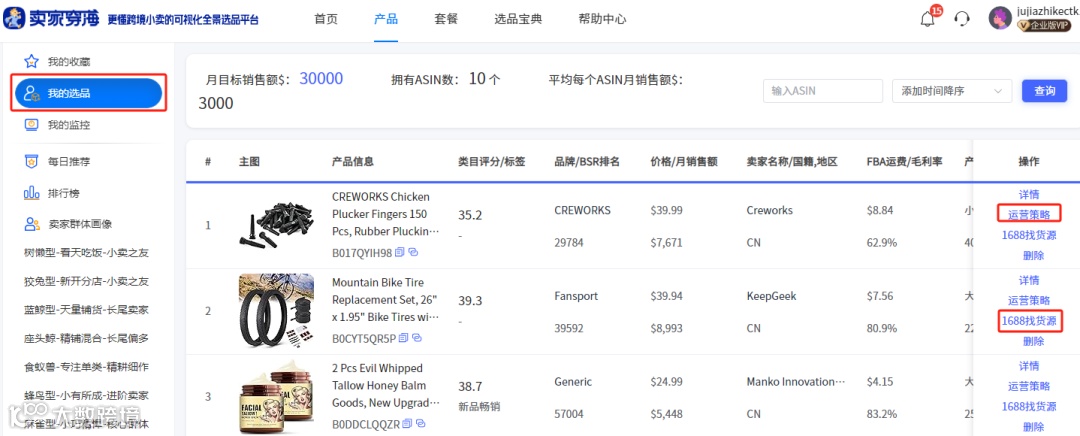The height and width of the screenshot is (436, 1080).
Task: Switch to the 产品 tab
Action: tap(386, 19)
